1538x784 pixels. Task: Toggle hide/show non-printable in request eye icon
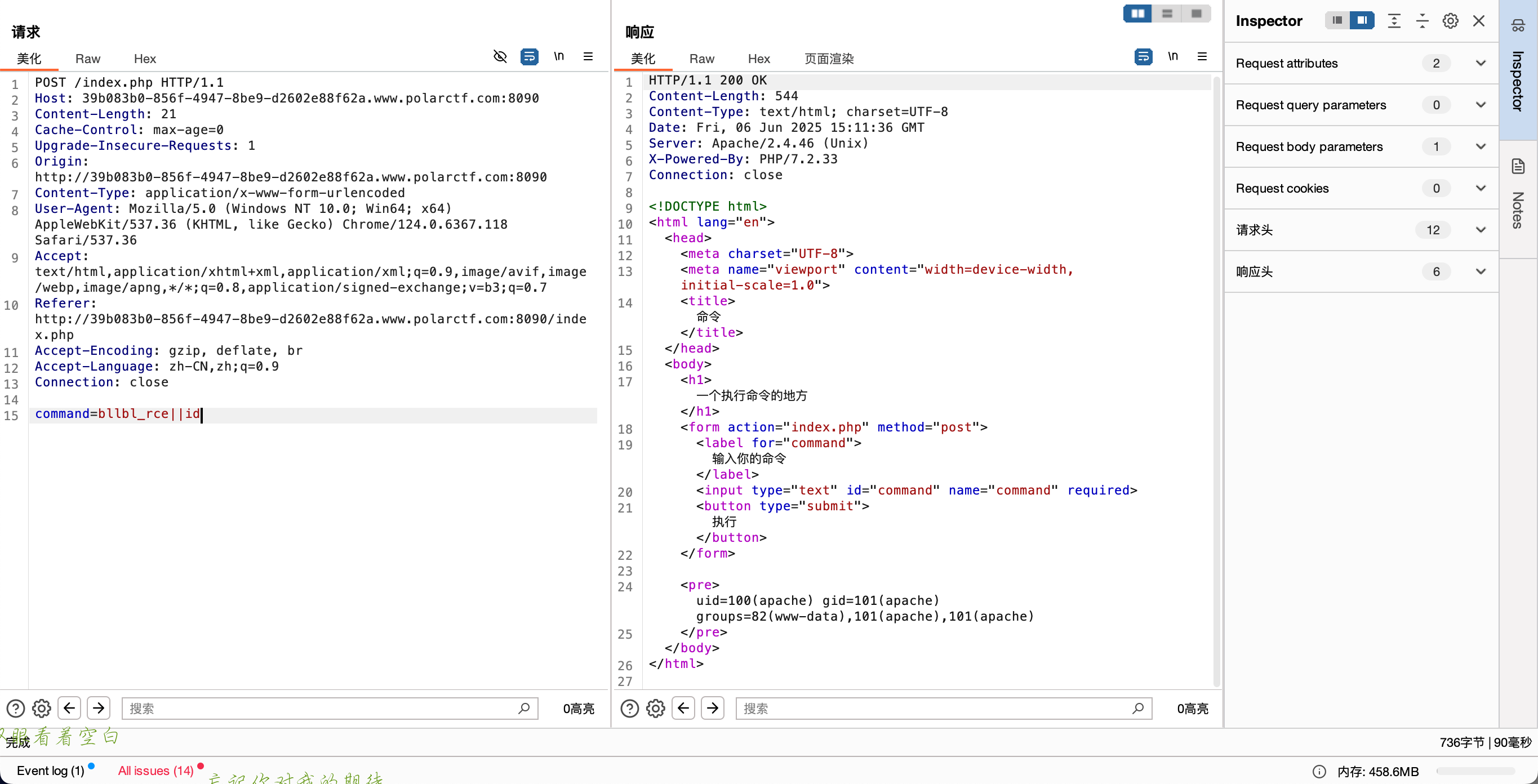pos(500,57)
